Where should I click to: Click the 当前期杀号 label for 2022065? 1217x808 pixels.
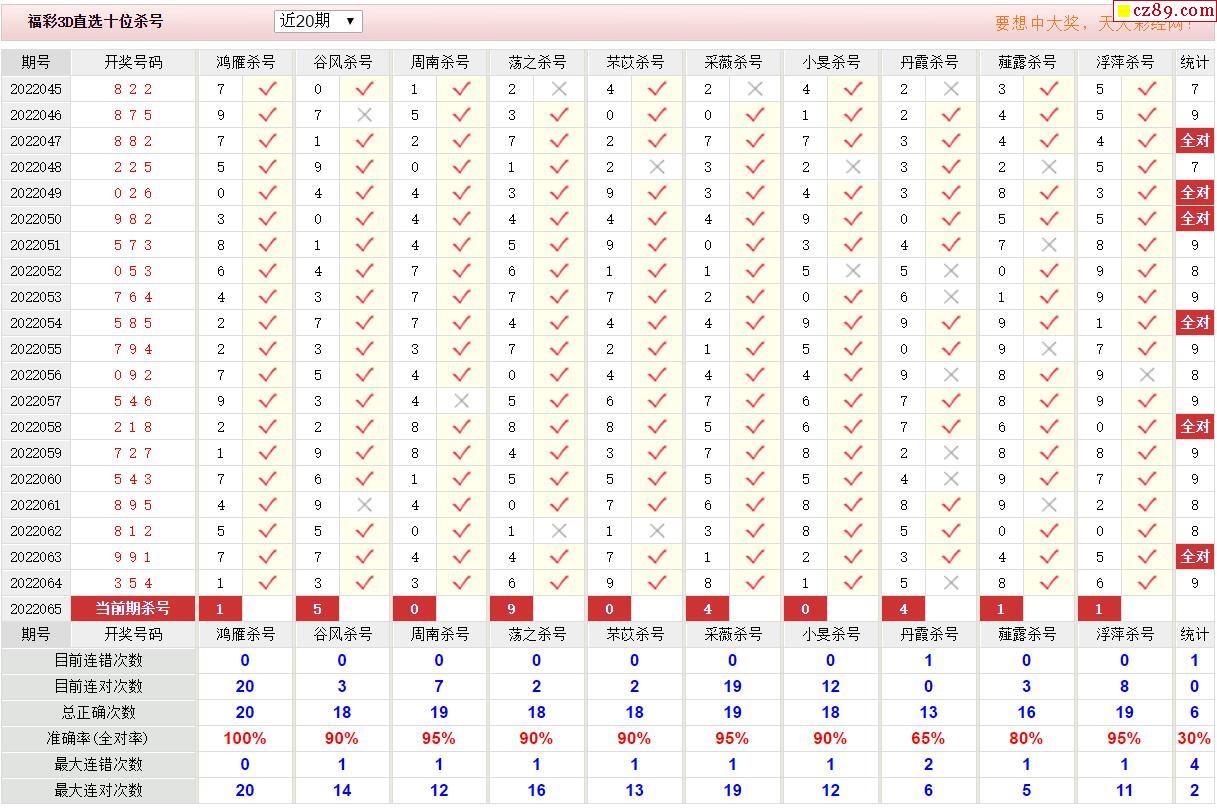133,609
